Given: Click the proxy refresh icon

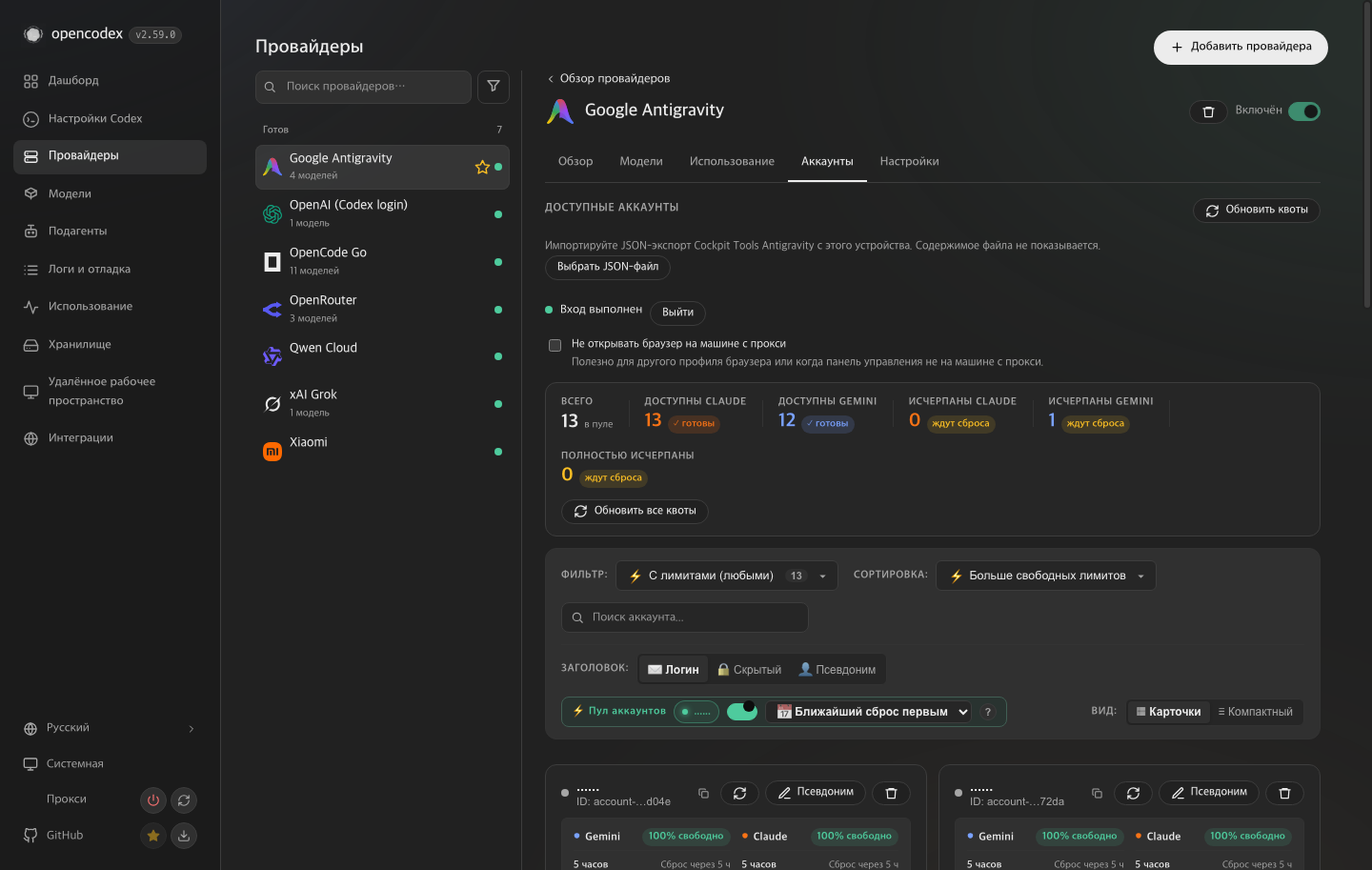Looking at the screenshot, I should (x=184, y=800).
